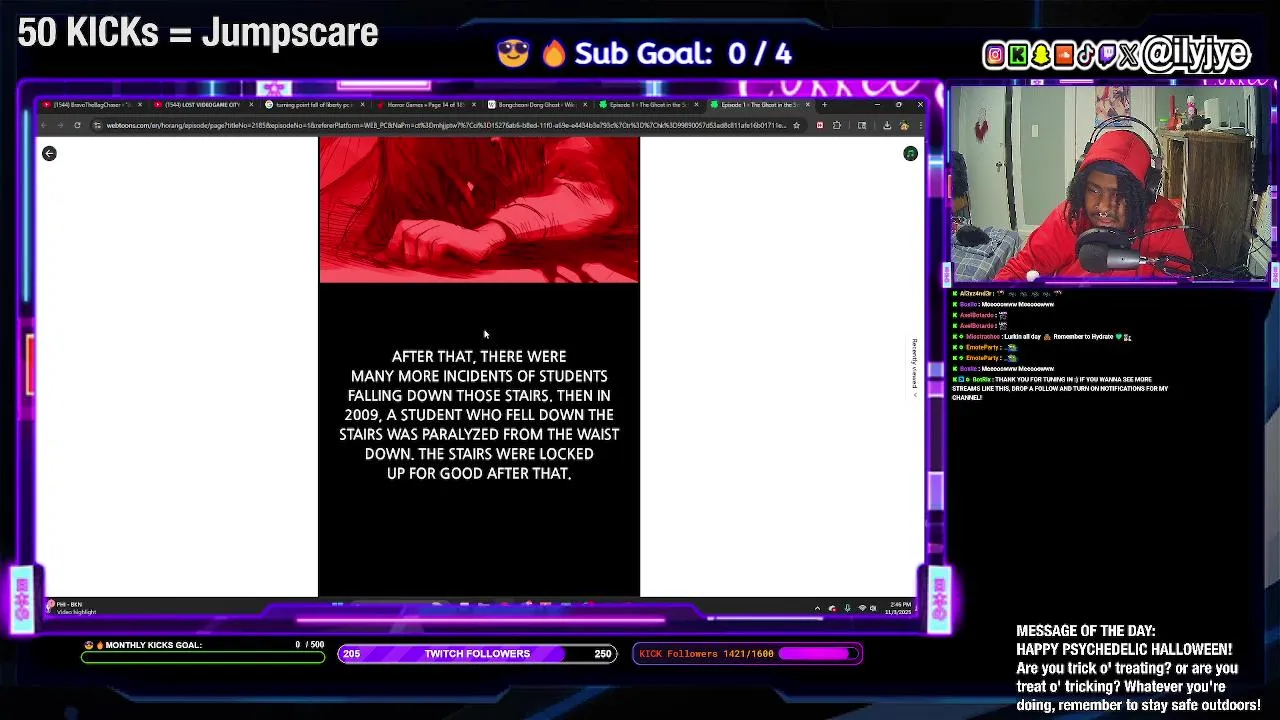View site information icon in address bar

pyautogui.click(x=97, y=125)
